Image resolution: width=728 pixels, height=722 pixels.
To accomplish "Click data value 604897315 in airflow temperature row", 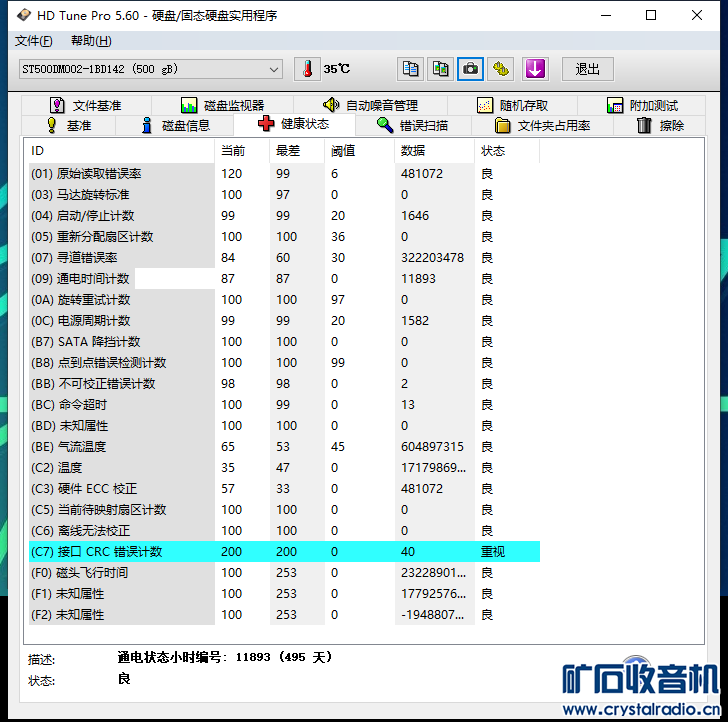I will [x=432, y=447].
